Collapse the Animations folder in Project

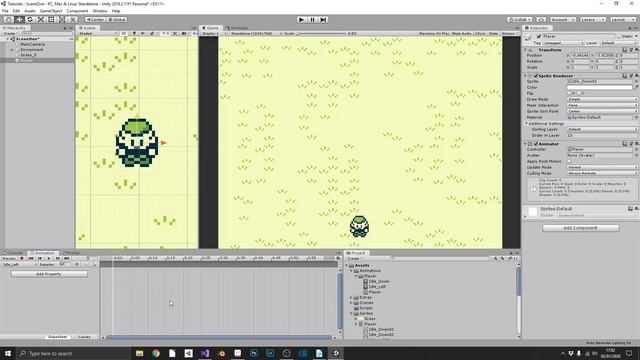coord(351,271)
